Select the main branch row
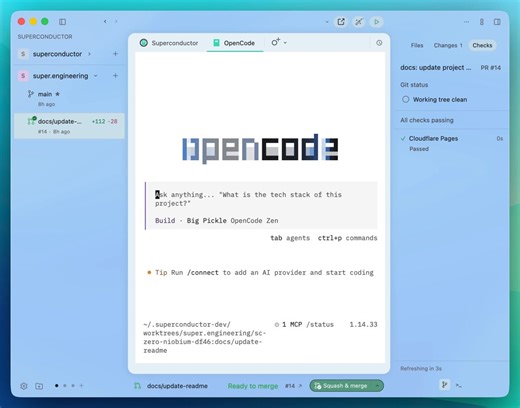The image size is (520, 408). point(69,99)
